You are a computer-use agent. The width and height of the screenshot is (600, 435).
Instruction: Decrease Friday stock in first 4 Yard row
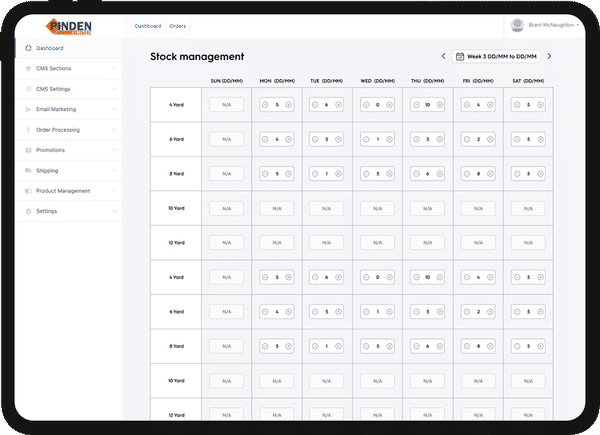[x=466, y=105]
